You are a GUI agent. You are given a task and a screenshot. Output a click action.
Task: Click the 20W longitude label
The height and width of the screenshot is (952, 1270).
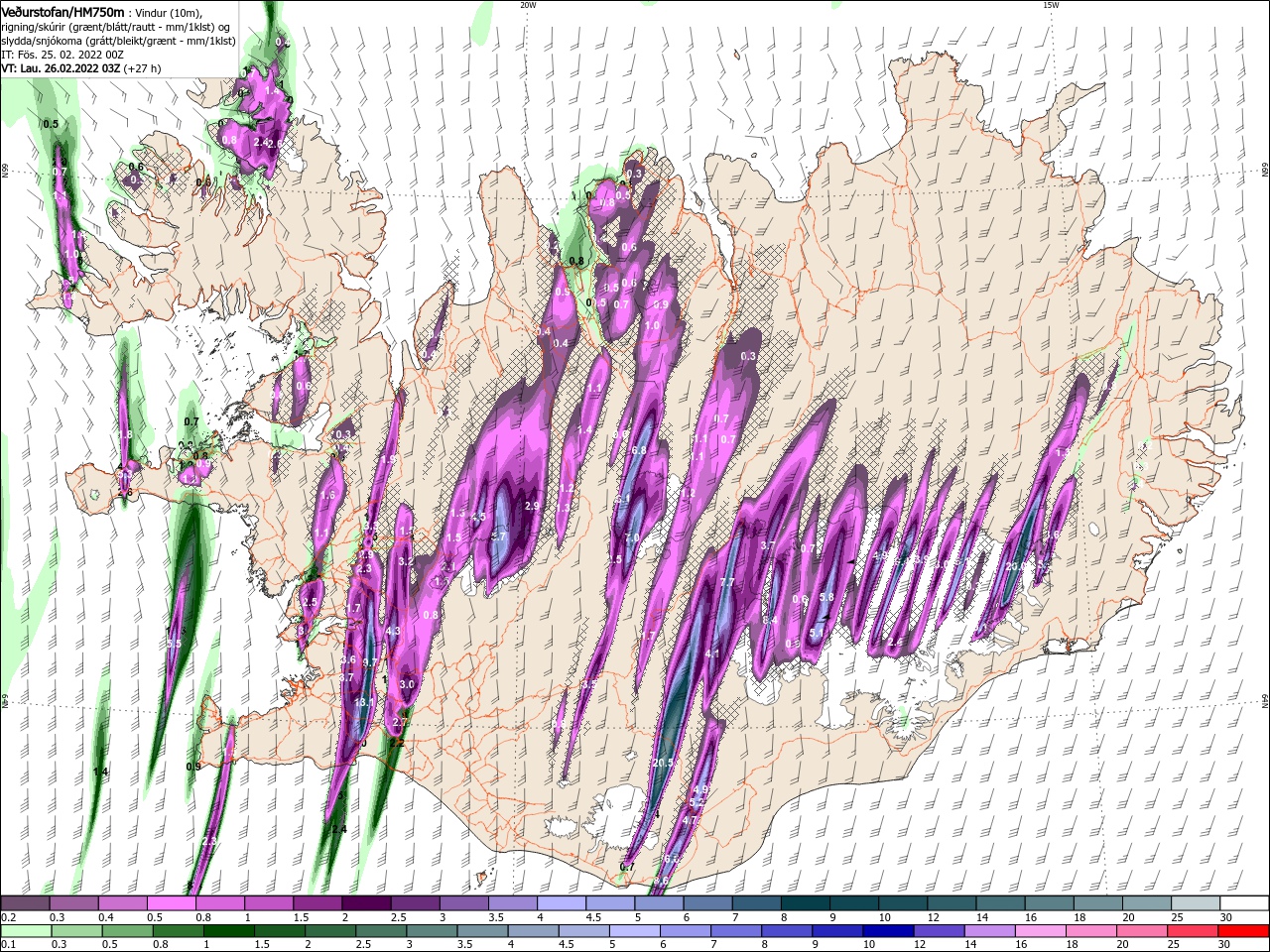[x=528, y=5]
